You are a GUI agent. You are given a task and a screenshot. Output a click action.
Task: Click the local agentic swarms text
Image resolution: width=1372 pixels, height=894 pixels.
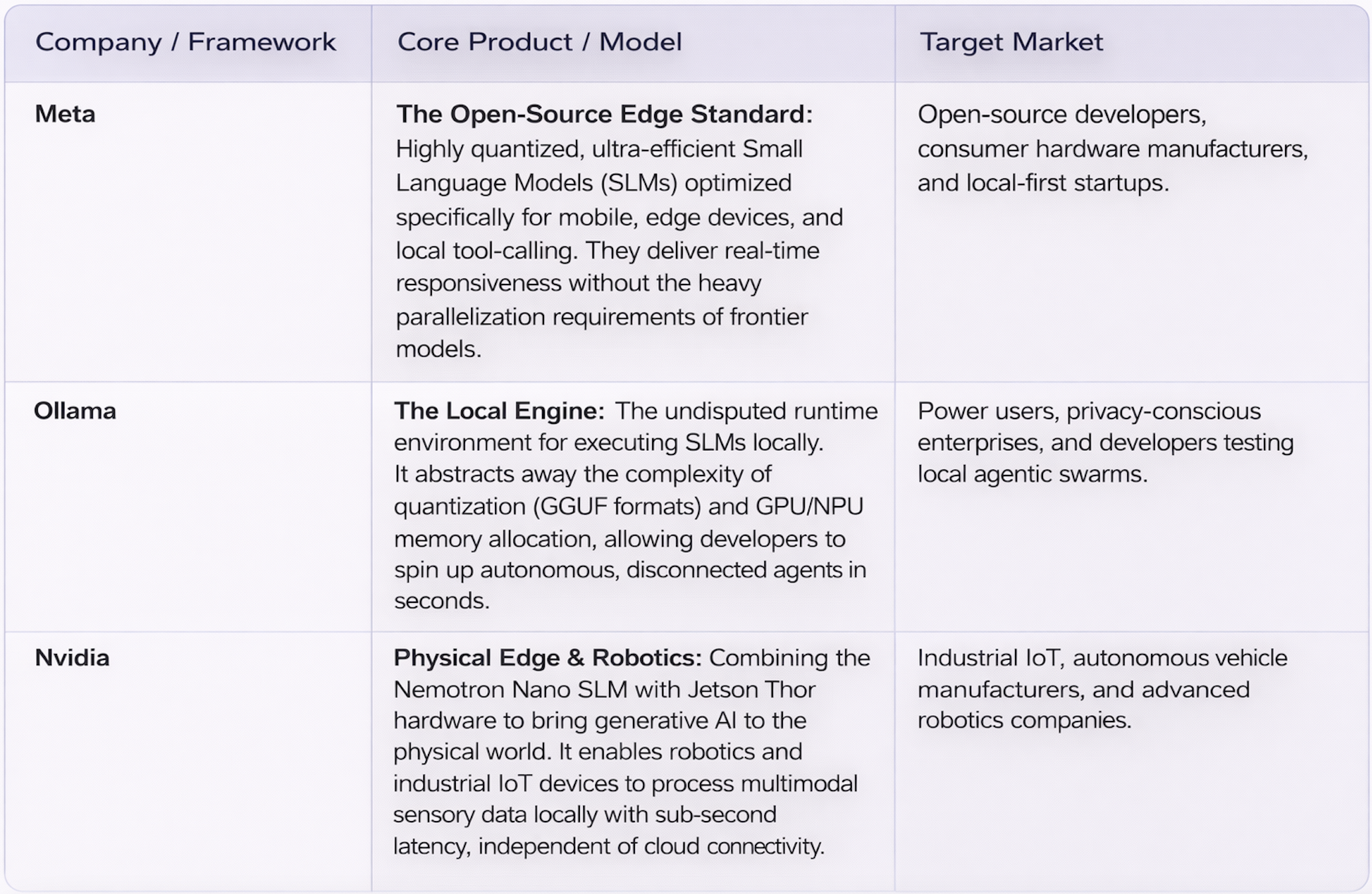1032,474
